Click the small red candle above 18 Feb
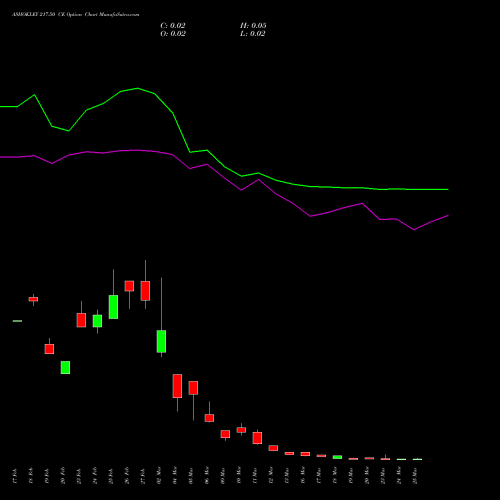This screenshot has height=500, width=500. [x=33, y=299]
